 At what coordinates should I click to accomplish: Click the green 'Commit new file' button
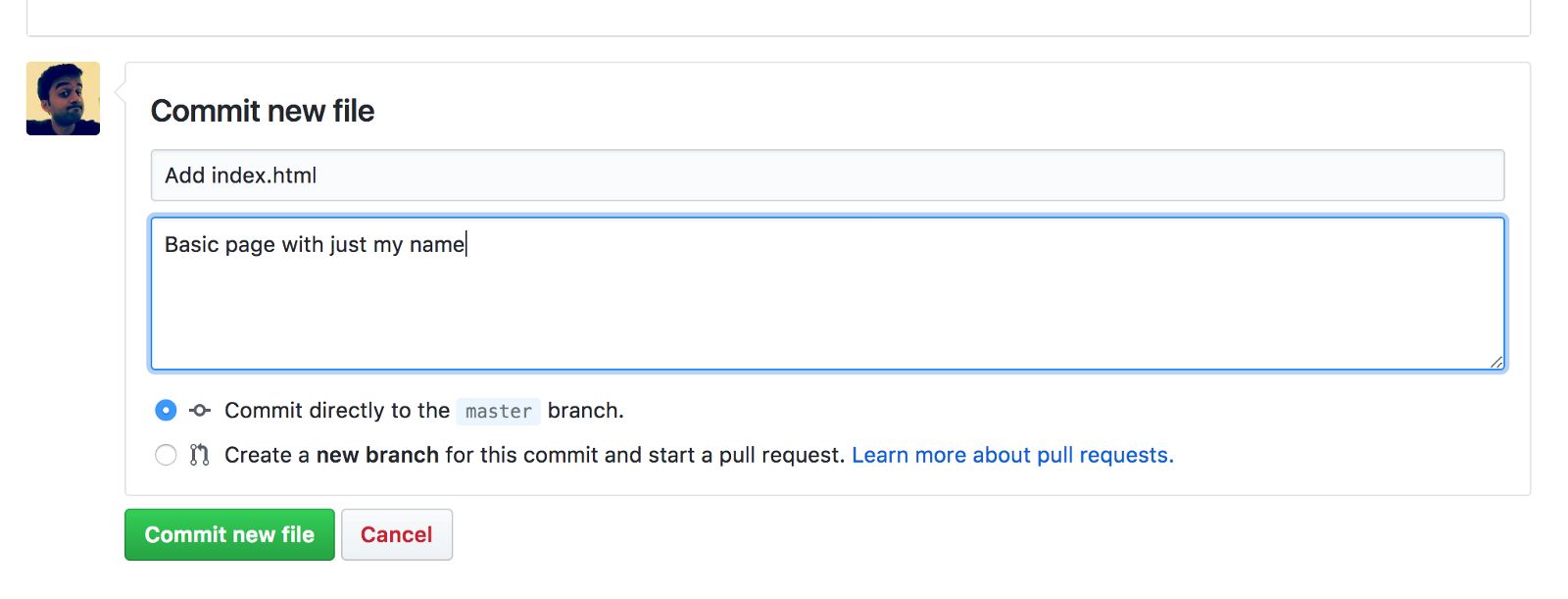coord(229,534)
